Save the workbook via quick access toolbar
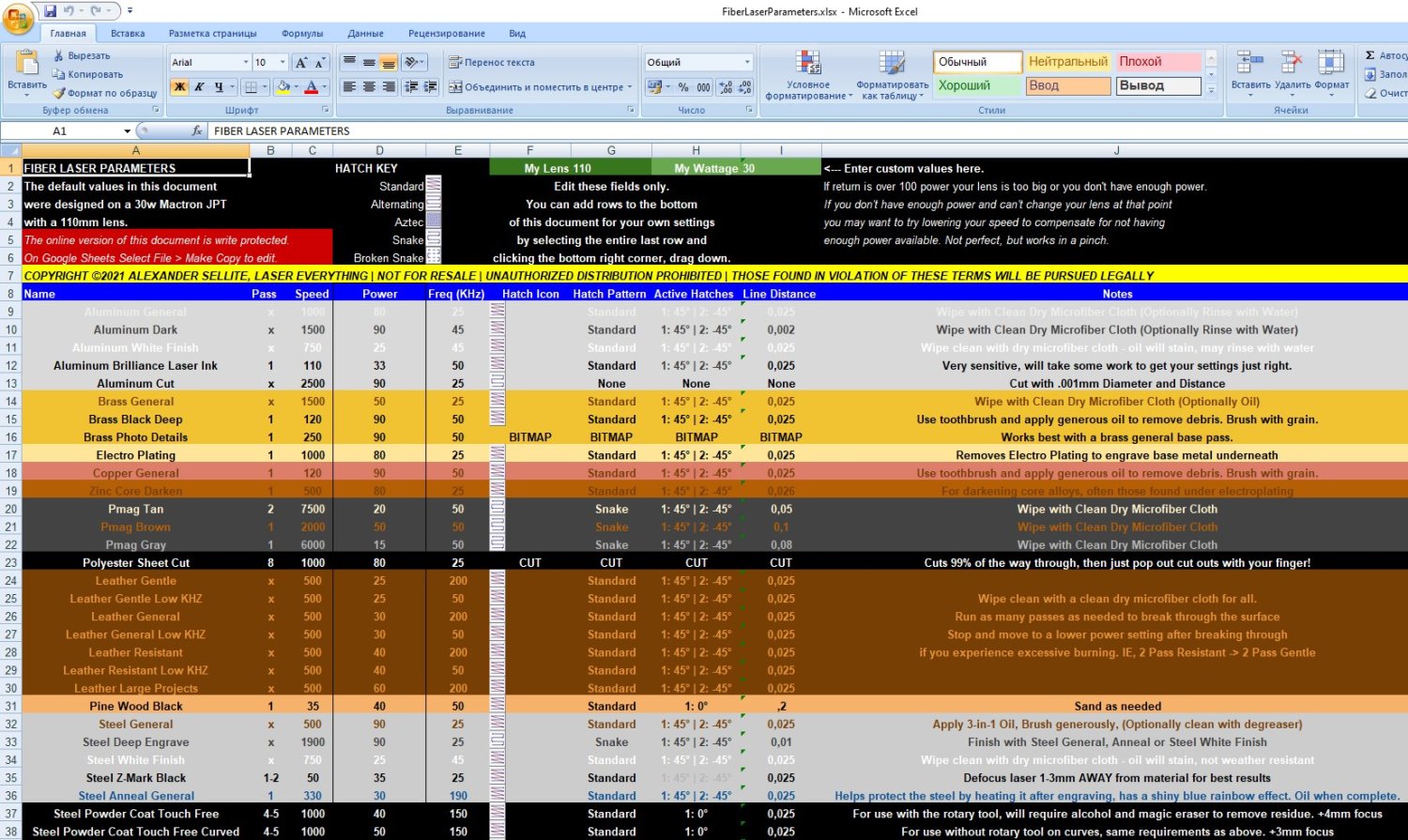This screenshot has width=1408, height=840. coord(51,11)
